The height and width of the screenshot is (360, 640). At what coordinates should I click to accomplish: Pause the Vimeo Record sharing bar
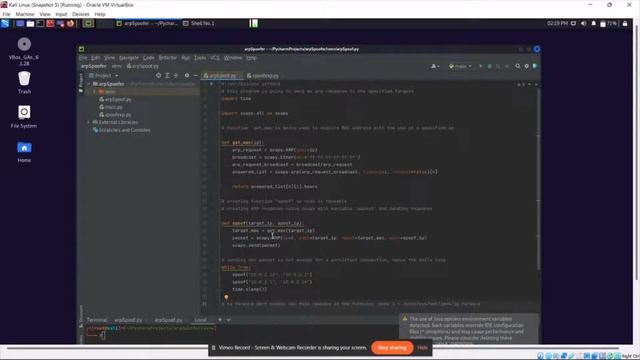tap(213, 348)
